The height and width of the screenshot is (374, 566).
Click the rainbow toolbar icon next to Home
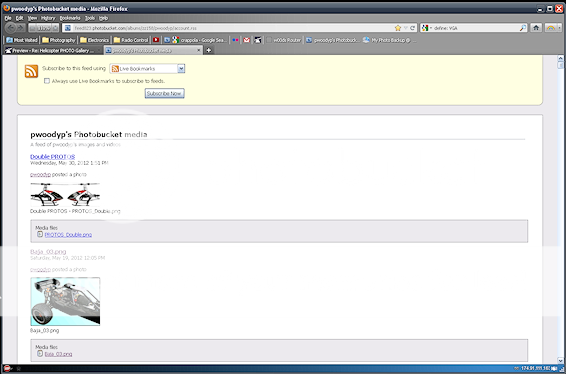point(551,28)
